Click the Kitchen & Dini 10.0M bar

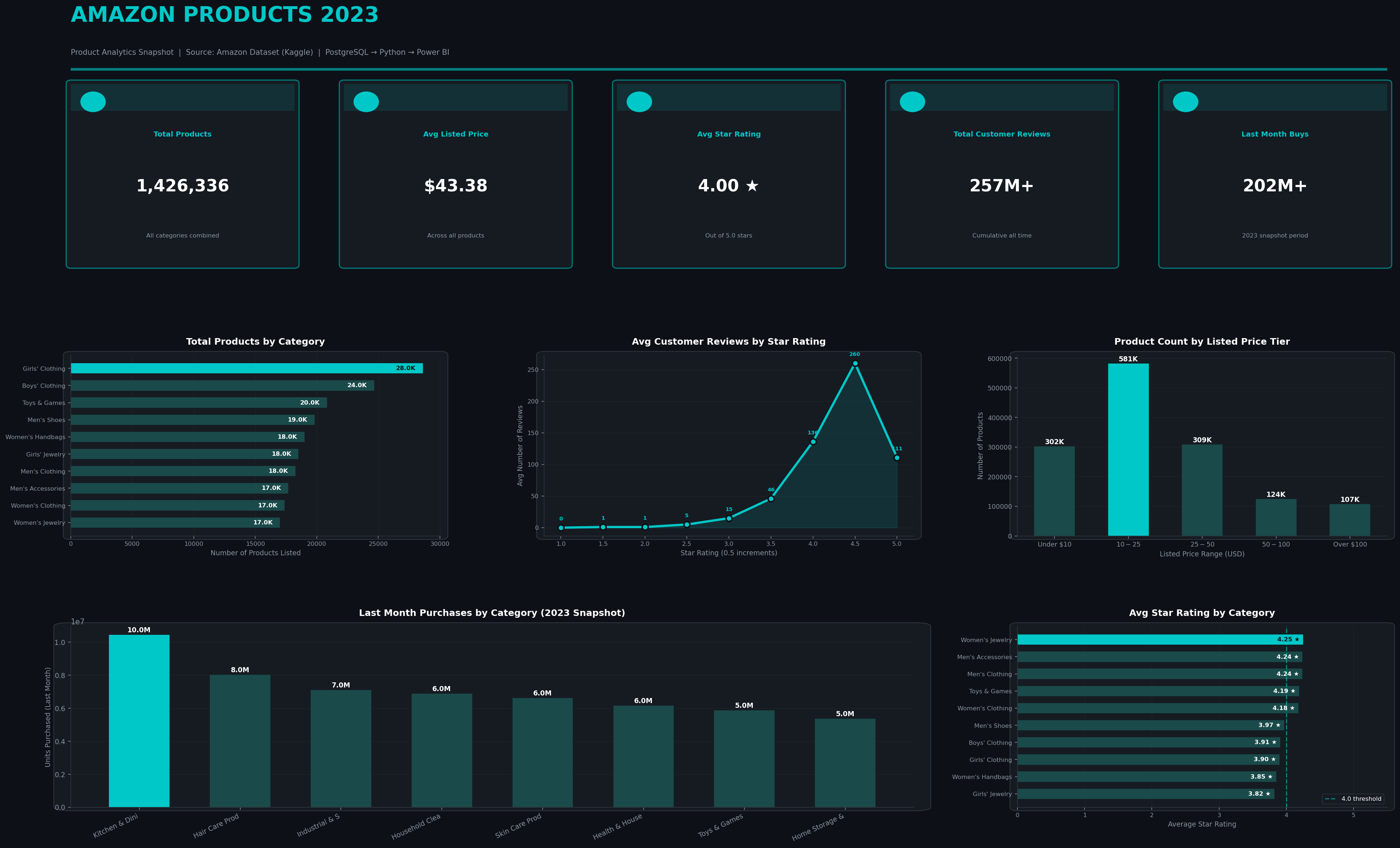139,721
